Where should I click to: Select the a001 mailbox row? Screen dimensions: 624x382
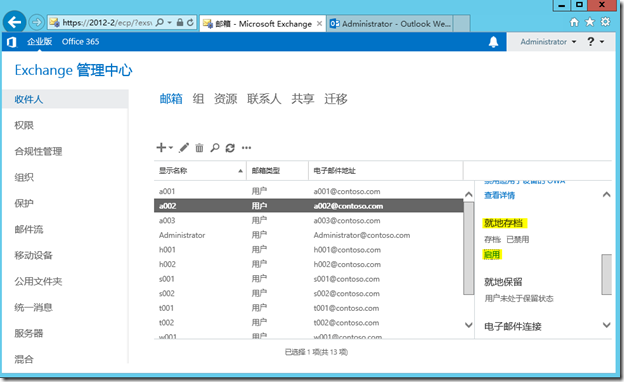click(x=308, y=191)
